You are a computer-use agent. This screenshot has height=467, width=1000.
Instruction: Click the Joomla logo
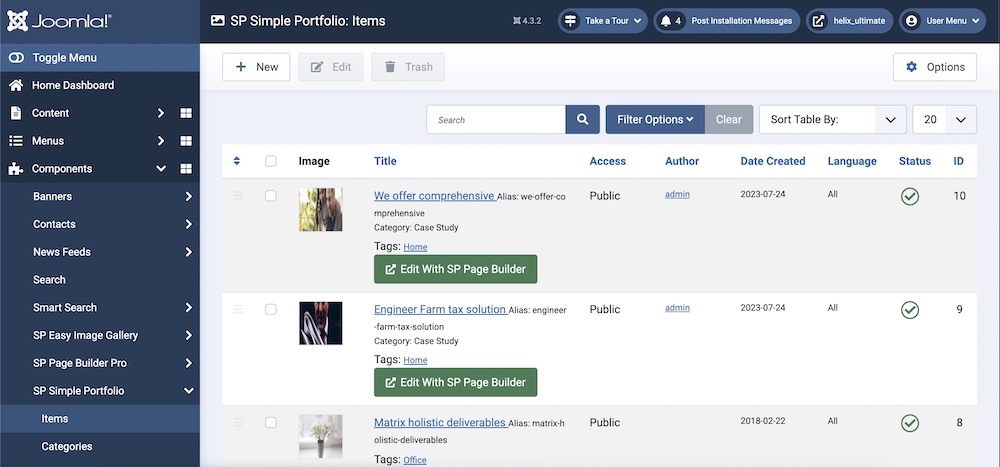point(58,21)
